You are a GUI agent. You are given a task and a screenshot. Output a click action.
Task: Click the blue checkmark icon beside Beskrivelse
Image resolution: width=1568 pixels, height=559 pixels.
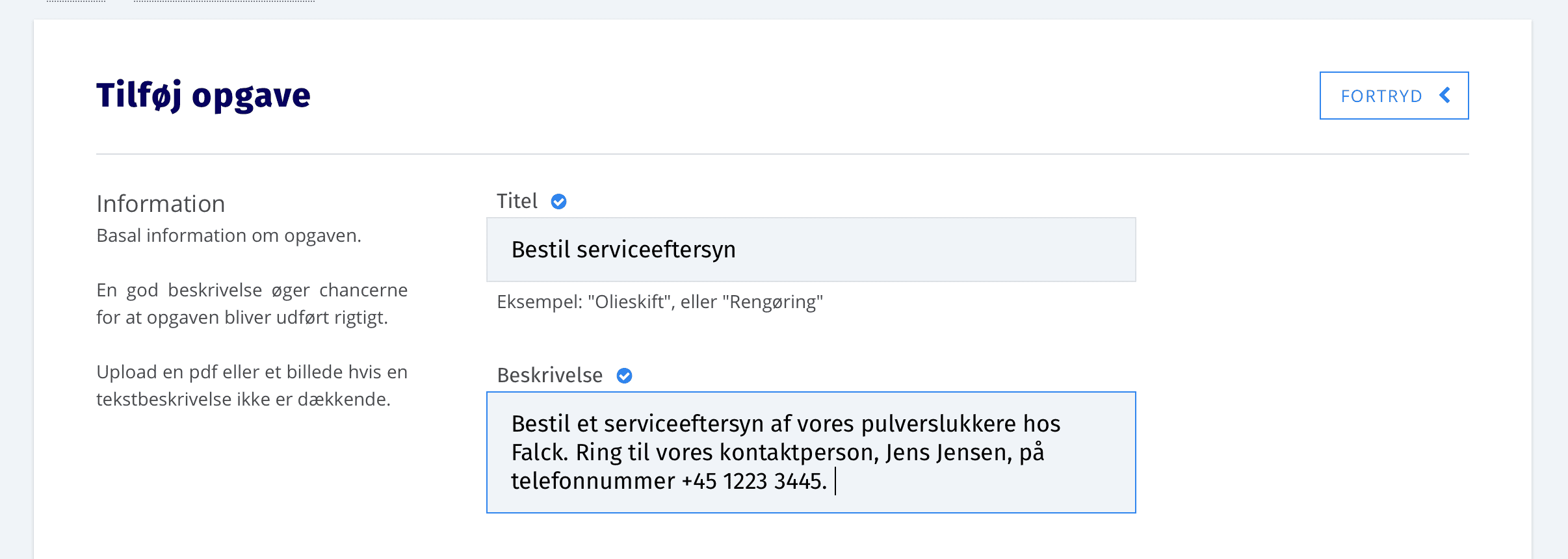coord(624,376)
